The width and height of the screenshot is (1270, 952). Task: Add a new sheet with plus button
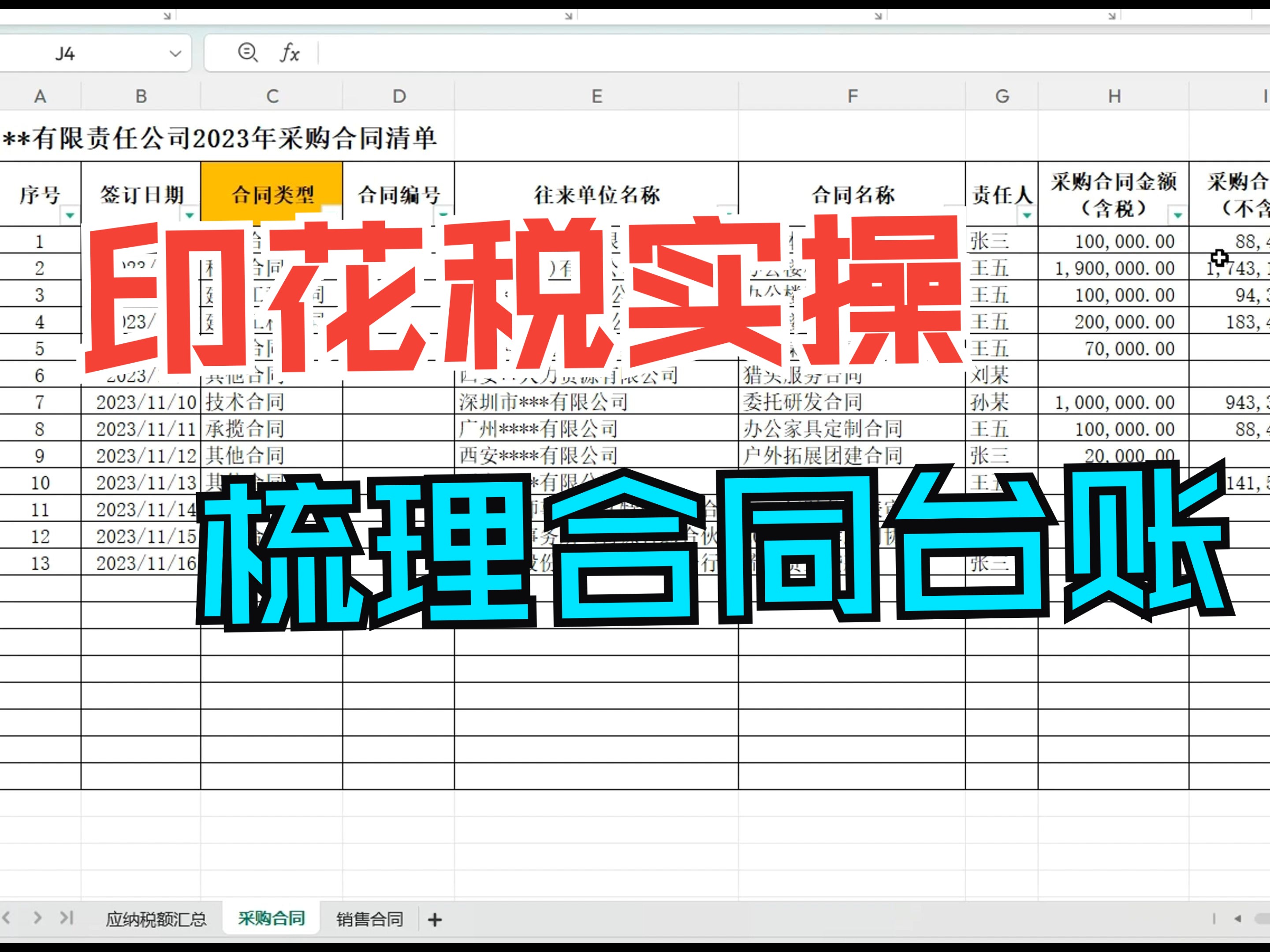[435, 919]
